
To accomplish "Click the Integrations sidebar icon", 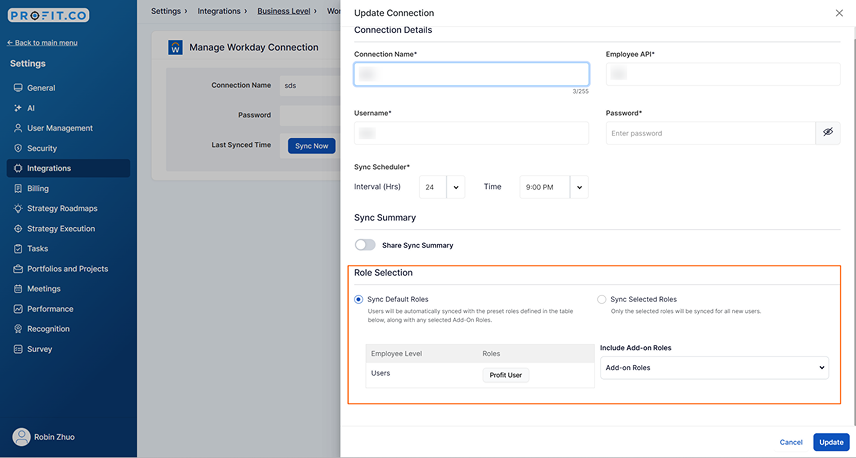I will 18,168.
